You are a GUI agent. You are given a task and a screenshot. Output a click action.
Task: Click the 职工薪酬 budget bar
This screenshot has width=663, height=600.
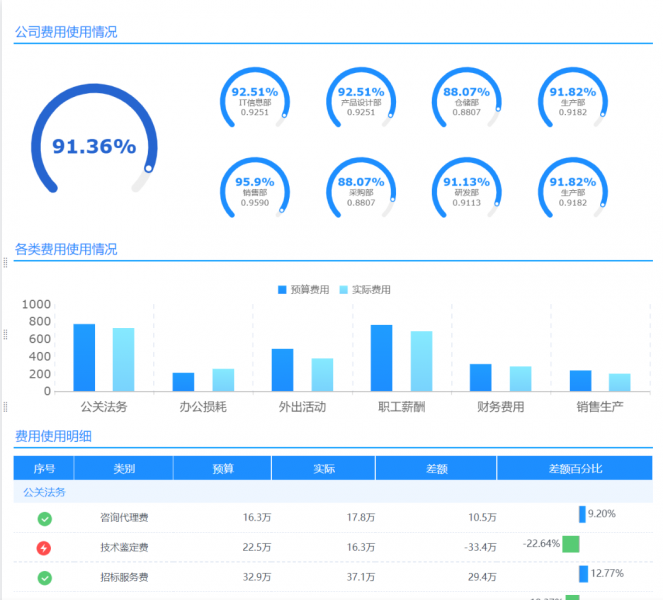[381, 358]
